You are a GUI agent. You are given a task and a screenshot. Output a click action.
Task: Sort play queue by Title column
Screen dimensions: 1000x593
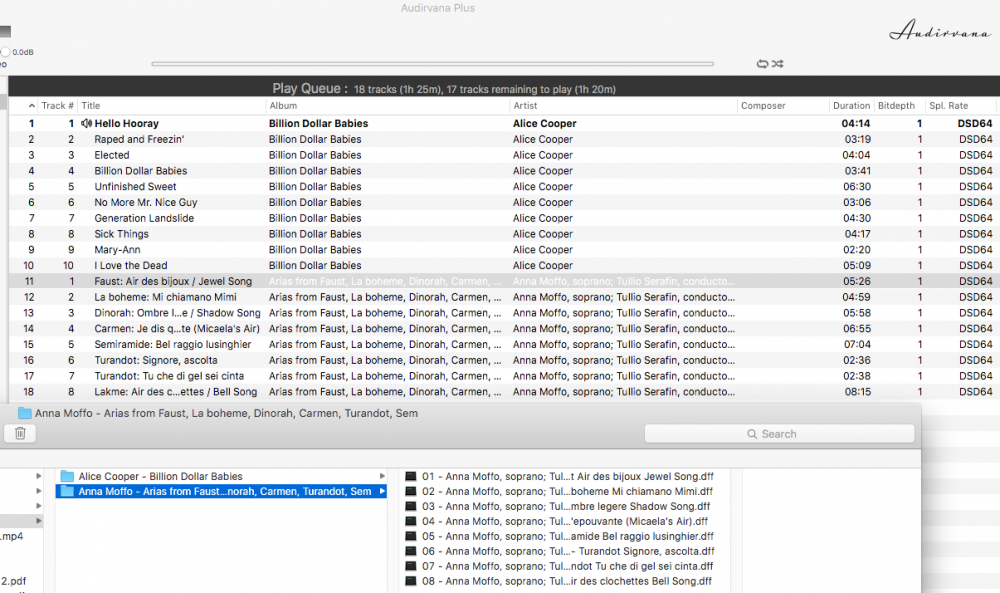(170, 106)
